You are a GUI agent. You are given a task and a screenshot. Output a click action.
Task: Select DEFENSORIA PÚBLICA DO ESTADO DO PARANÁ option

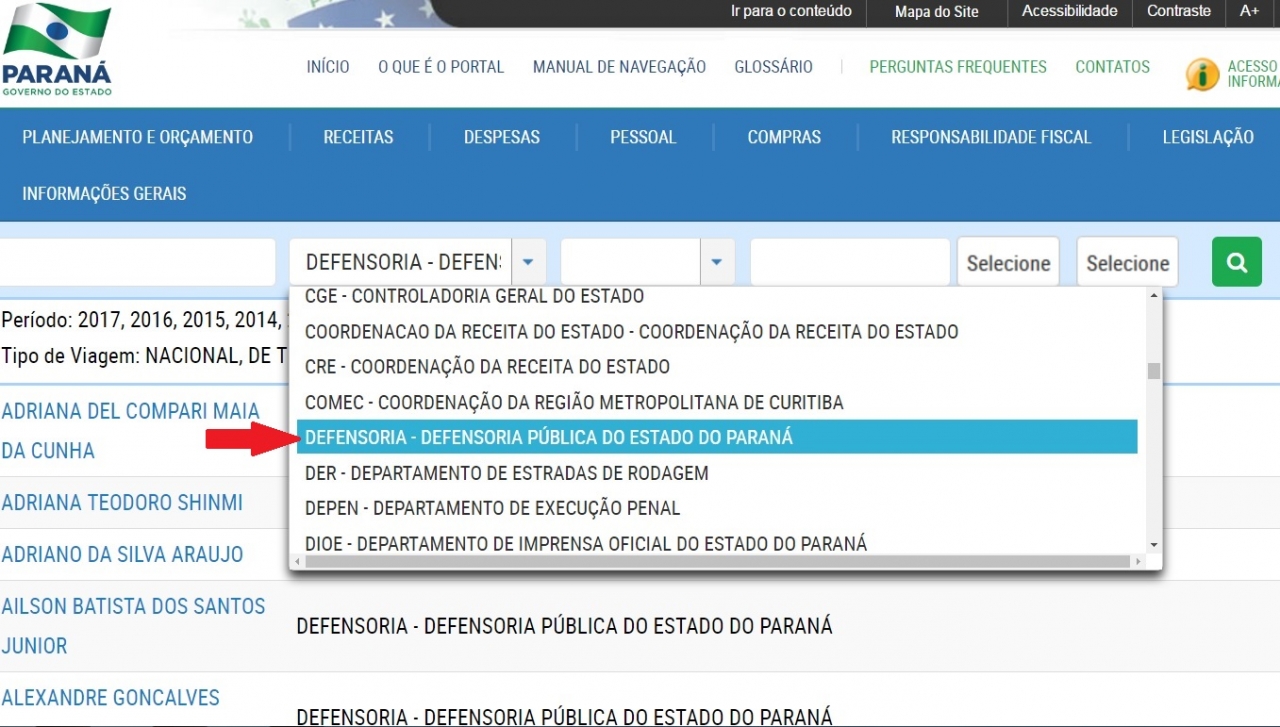click(x=718, y=437)
